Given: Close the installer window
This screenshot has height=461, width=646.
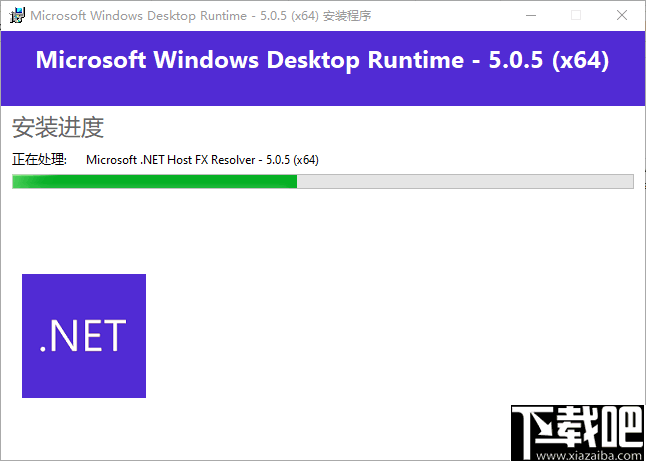Looking at the screenshot, I should (x=622, y=16).
